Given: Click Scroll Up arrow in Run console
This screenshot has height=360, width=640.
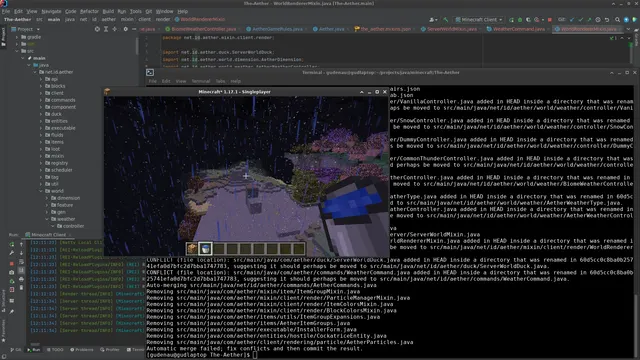Looking at the screenshot, I should coord(21,244).
